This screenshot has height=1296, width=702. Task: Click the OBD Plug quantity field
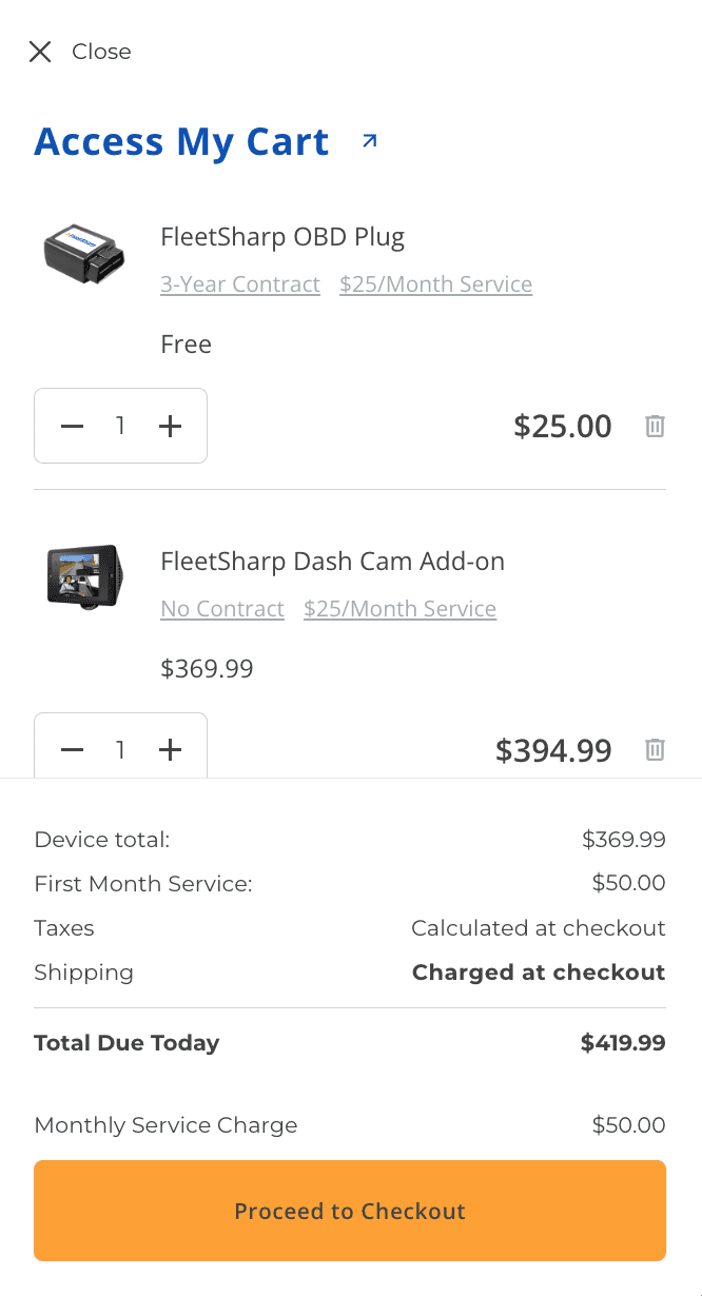tap(120, 426)
